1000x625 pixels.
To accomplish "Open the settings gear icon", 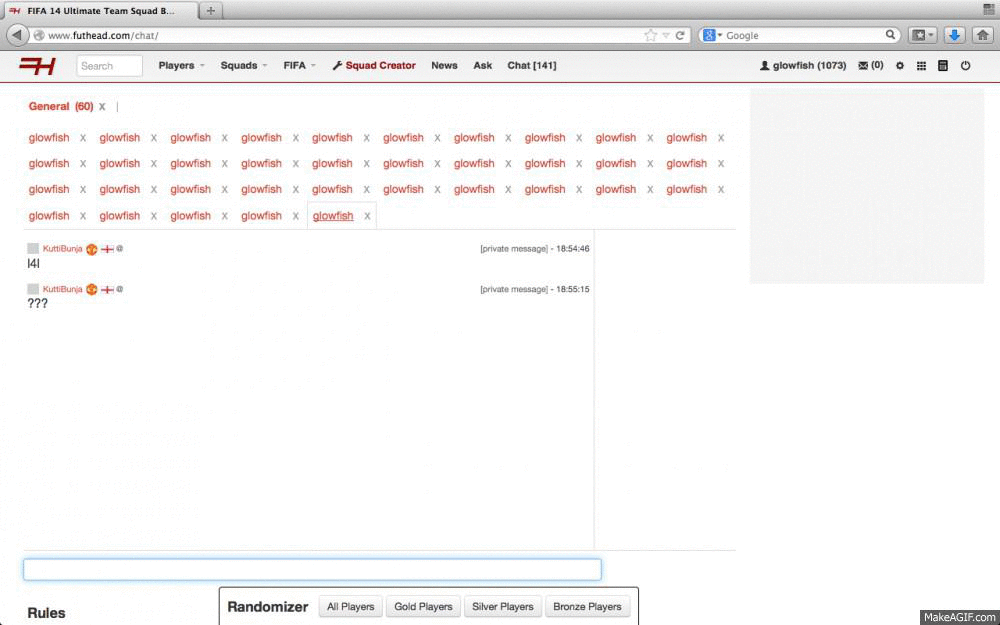I will (x=900, y=66).
